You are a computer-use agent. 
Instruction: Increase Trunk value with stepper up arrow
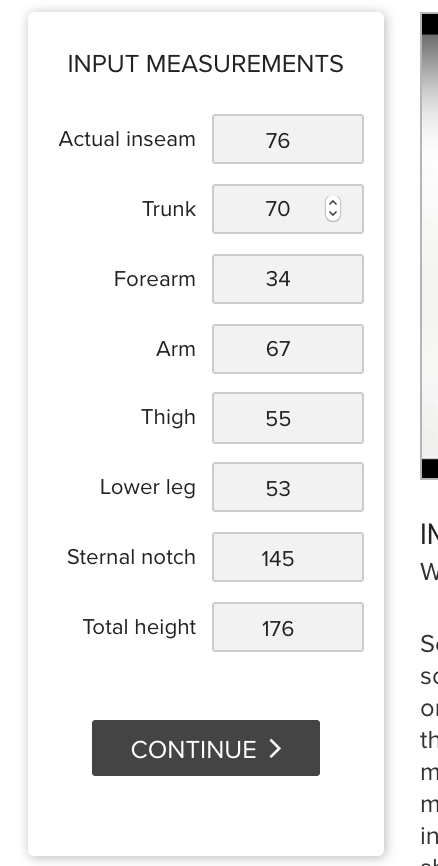click(333, 203)
